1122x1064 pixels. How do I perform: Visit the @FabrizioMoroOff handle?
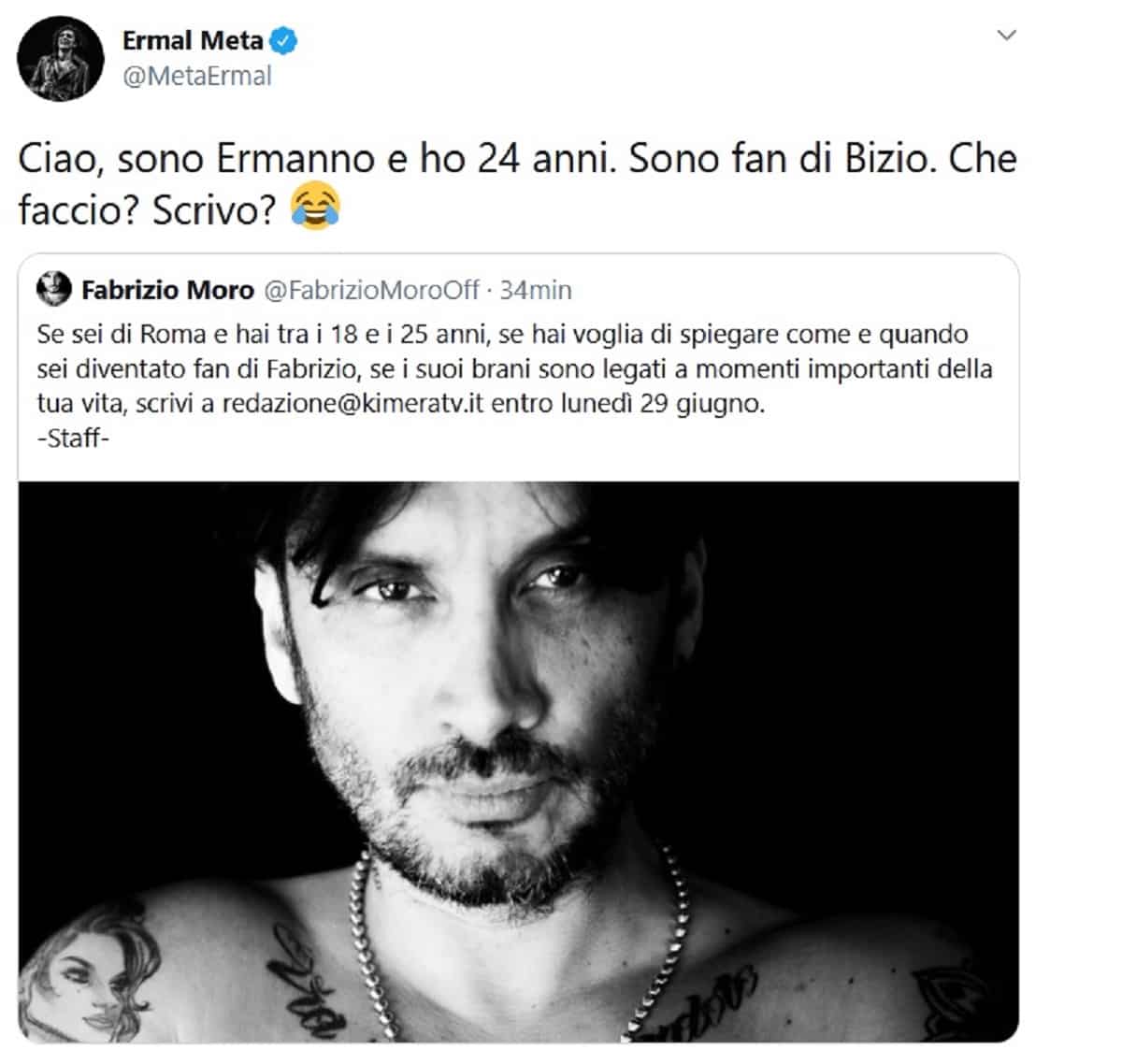click(x=370, y=290)
